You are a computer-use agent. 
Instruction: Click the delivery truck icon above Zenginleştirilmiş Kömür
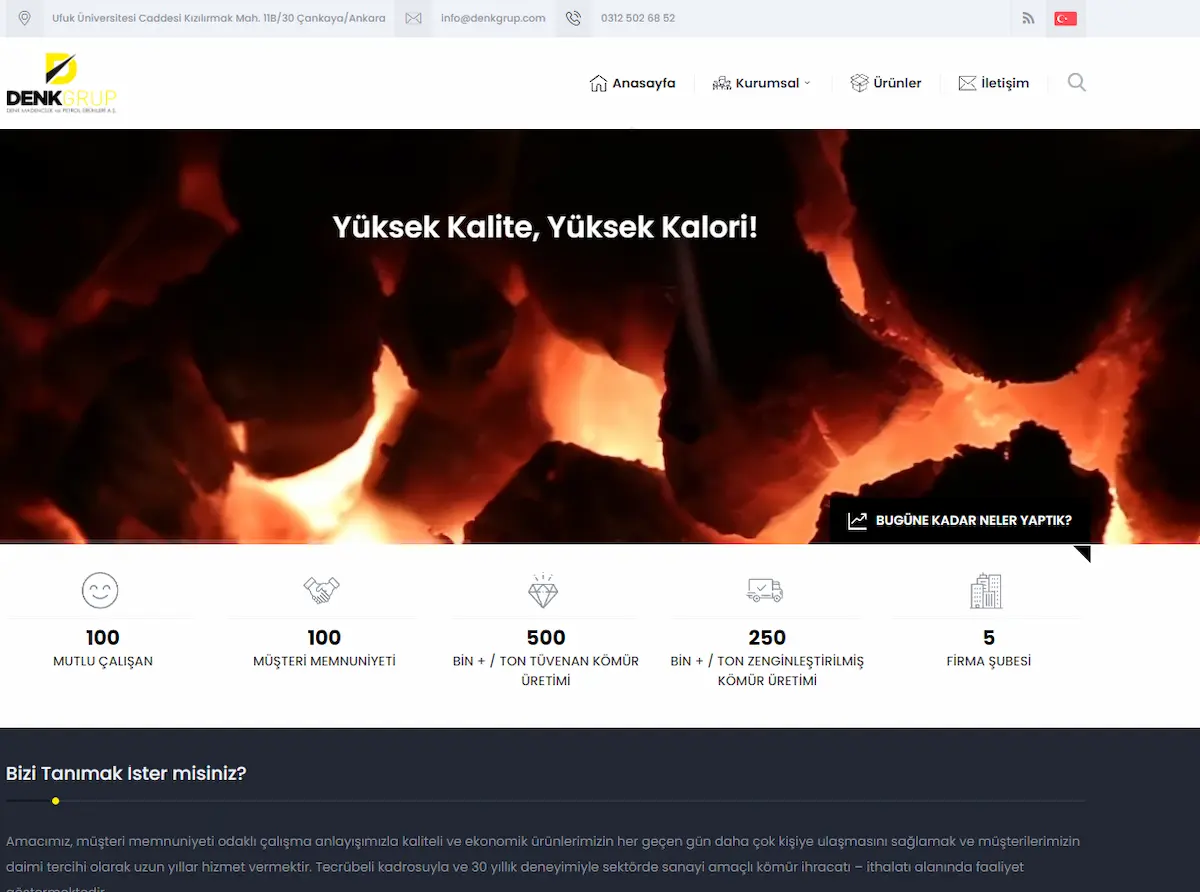coord(765,590)
